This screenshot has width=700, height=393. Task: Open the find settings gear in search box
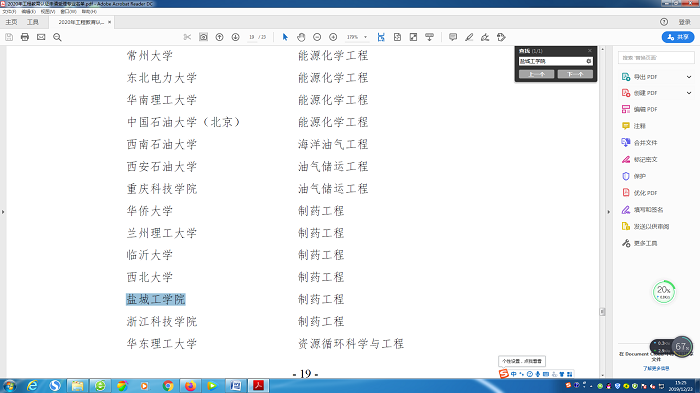[x=589, y=61]
